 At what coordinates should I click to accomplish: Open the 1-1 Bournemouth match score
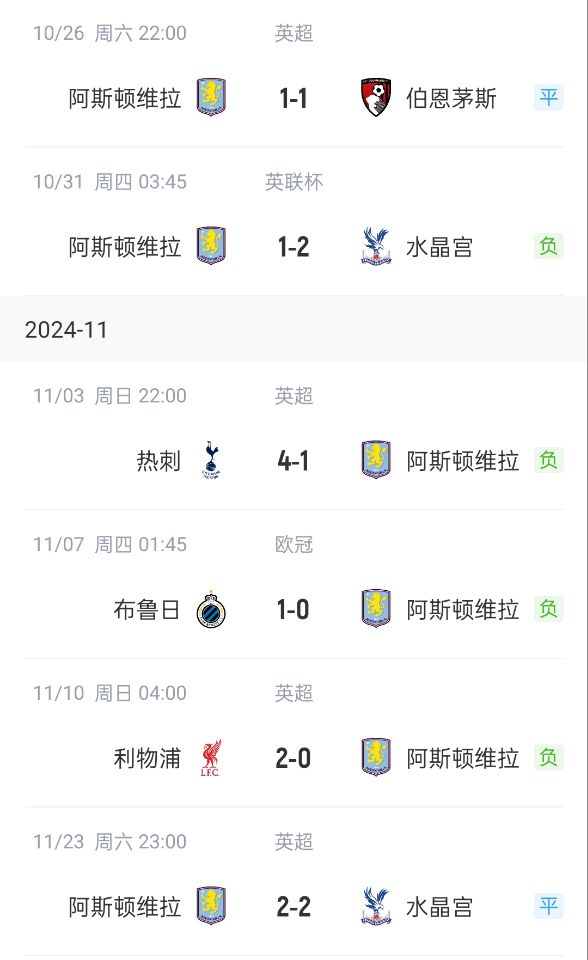(x=293, y=98)
